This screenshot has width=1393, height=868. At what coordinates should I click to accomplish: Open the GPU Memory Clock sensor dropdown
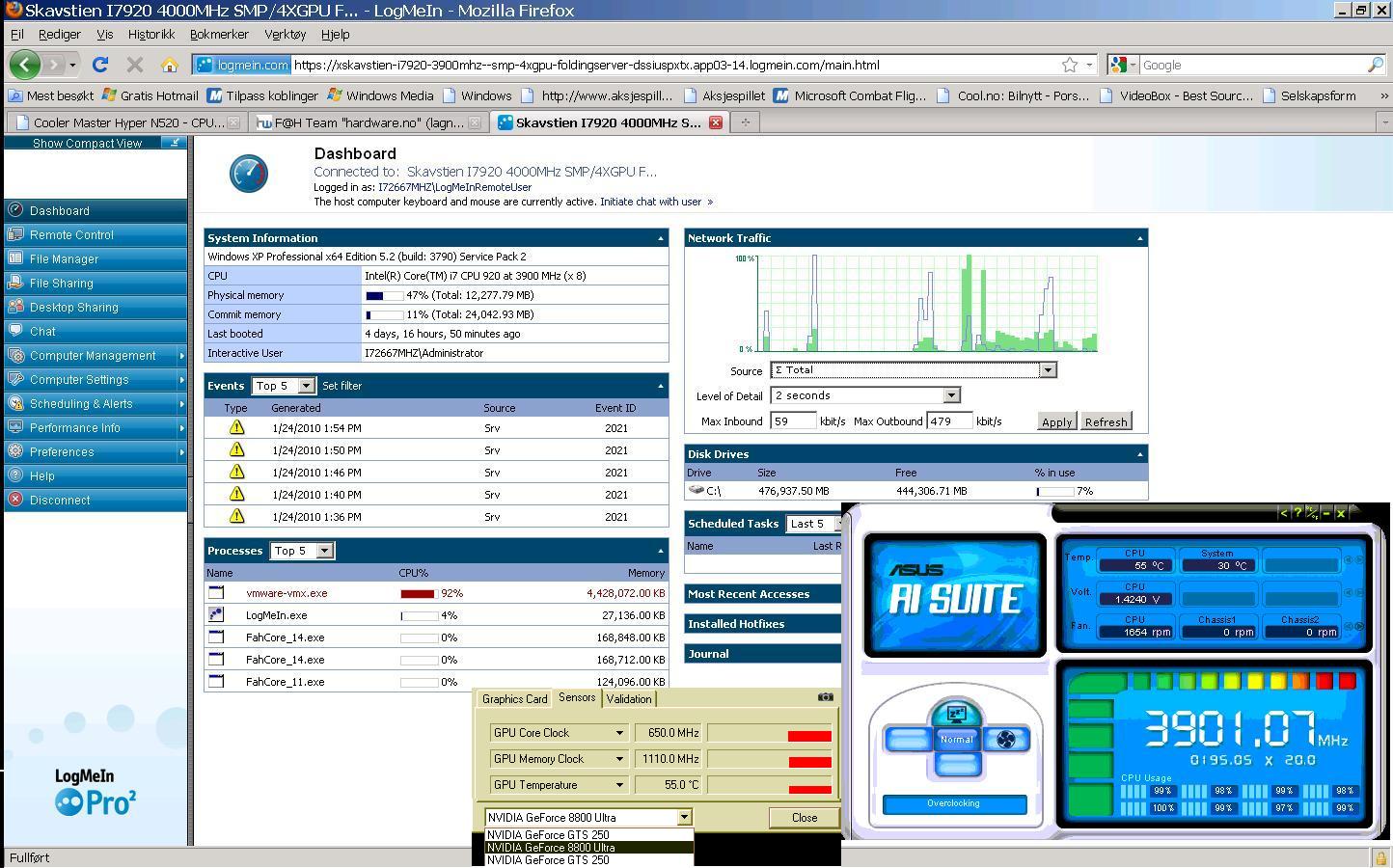[560, 759]
